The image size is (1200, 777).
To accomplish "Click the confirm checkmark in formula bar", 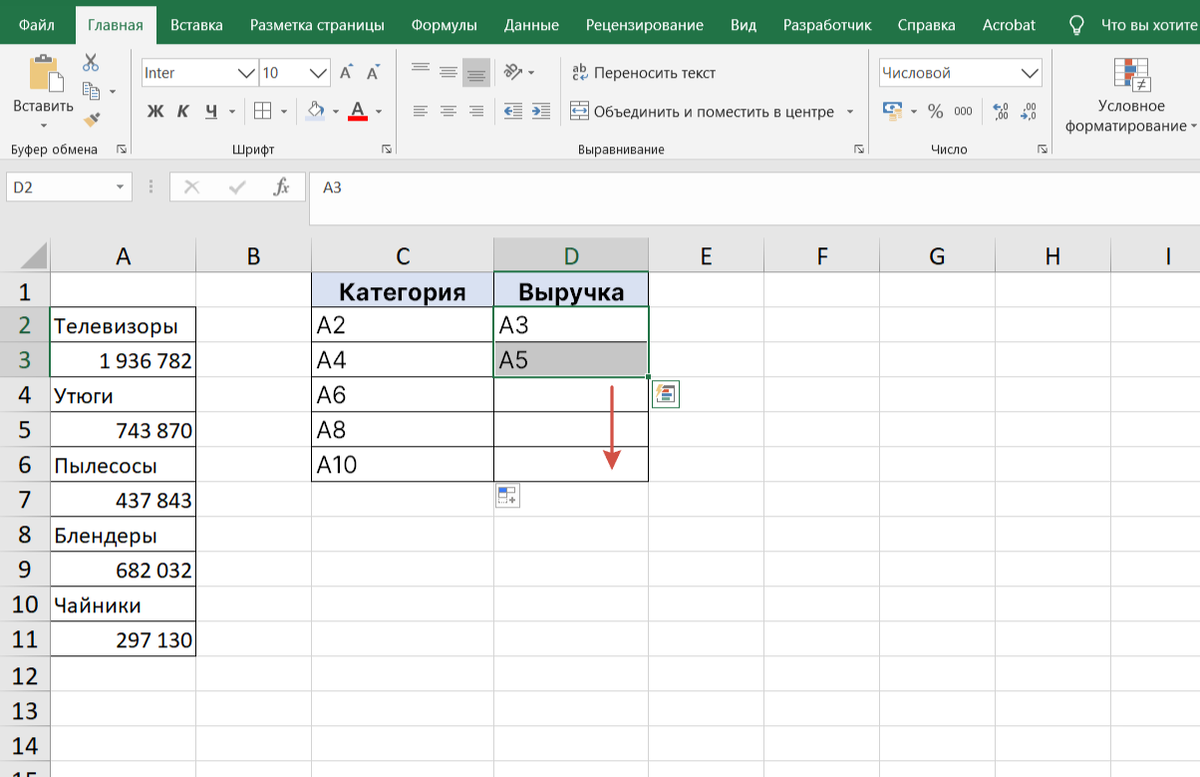I will [x=237, y=187].
